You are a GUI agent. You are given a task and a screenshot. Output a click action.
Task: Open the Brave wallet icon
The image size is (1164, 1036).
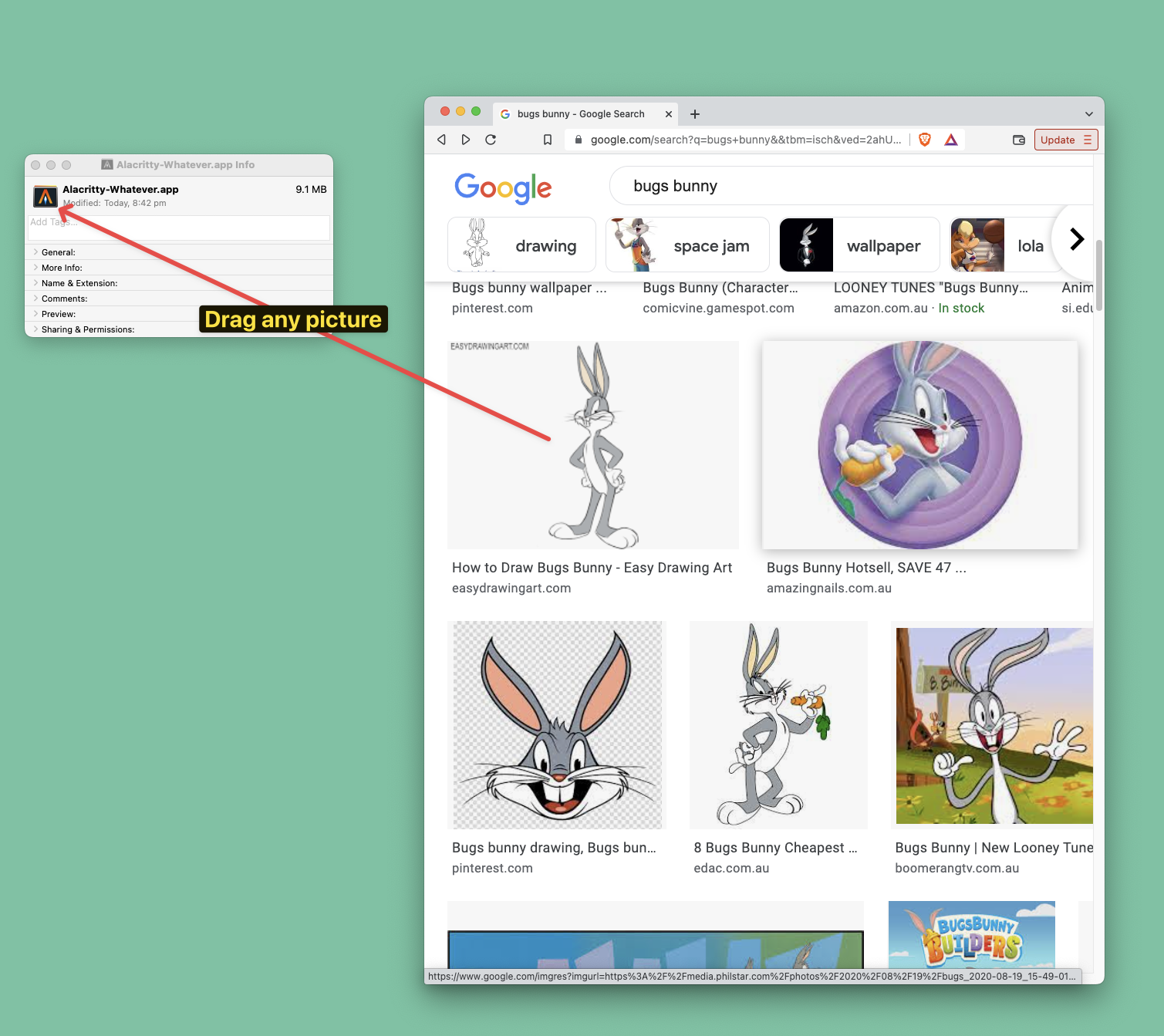(x=1019, y=140)
